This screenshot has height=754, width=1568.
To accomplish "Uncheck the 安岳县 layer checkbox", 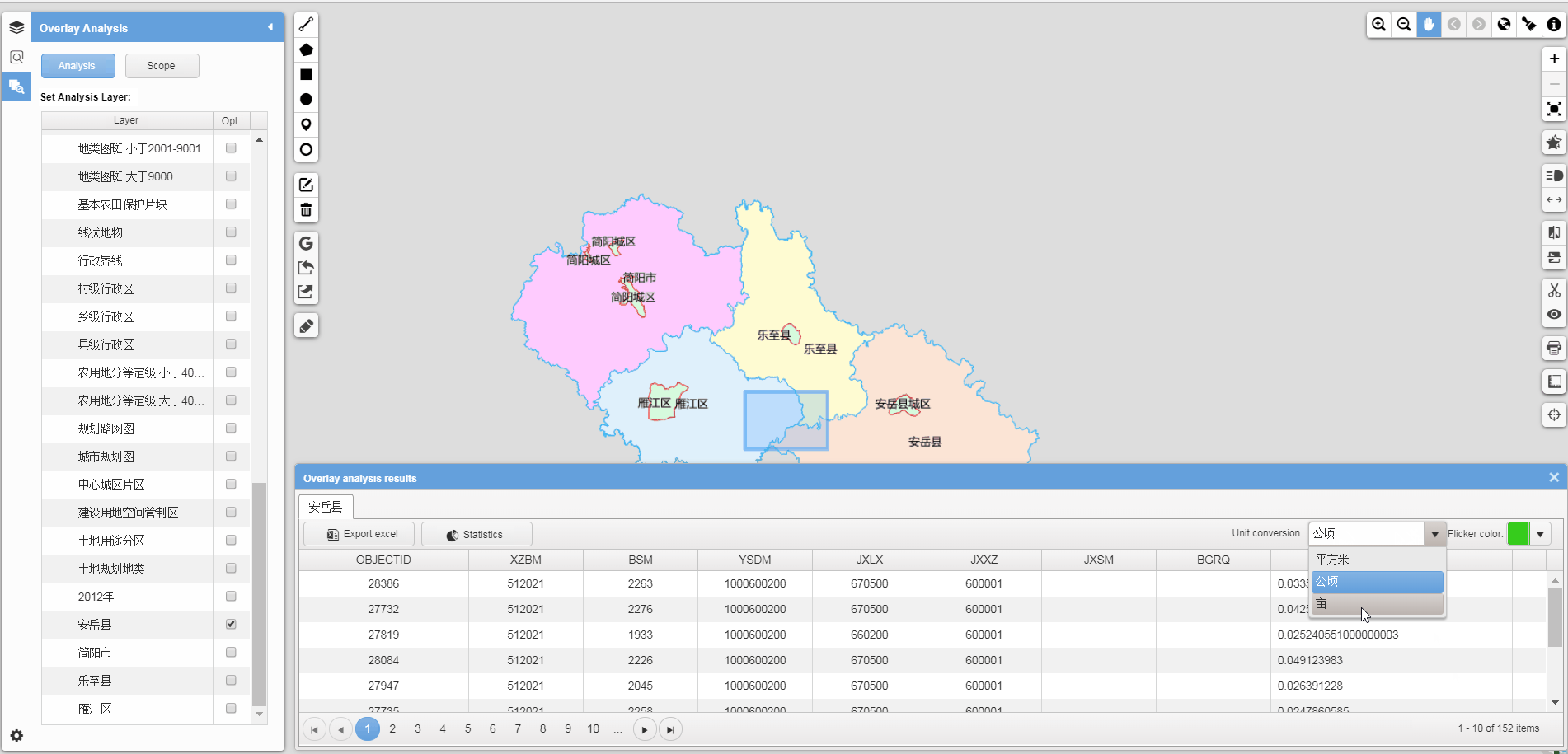I will click(x=231, y=625).
